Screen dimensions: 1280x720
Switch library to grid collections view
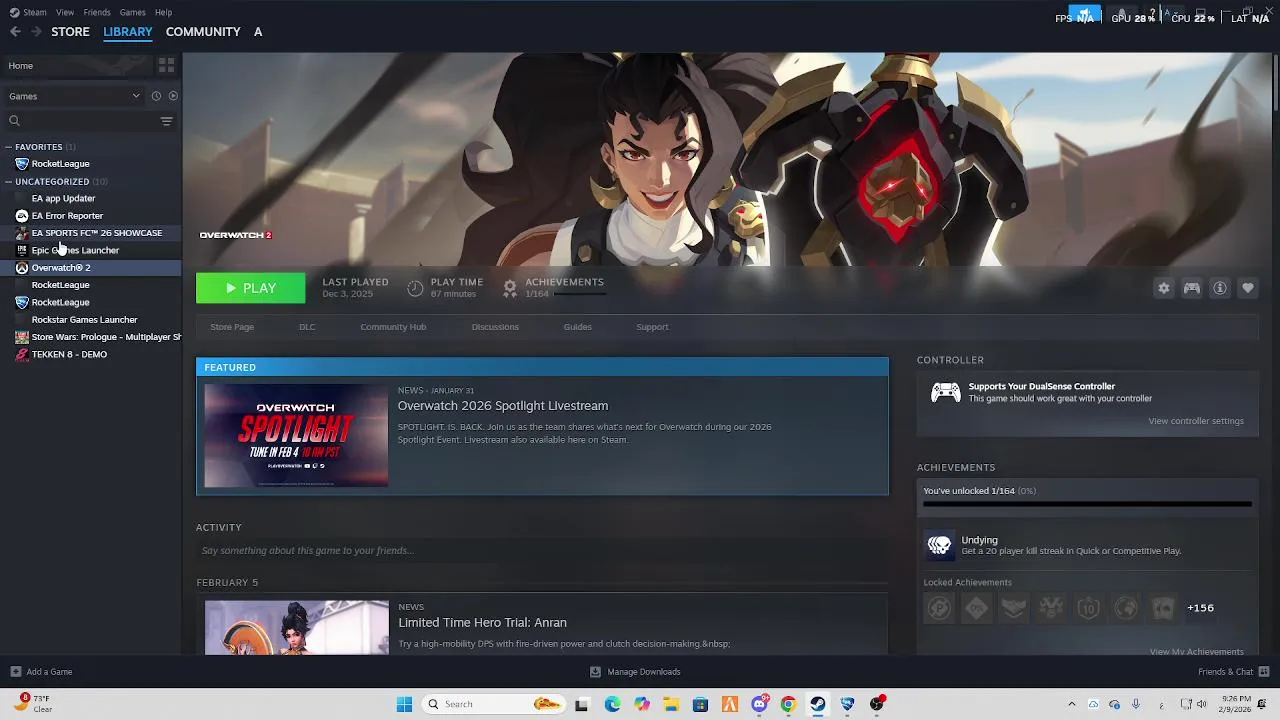coord(166,65)
